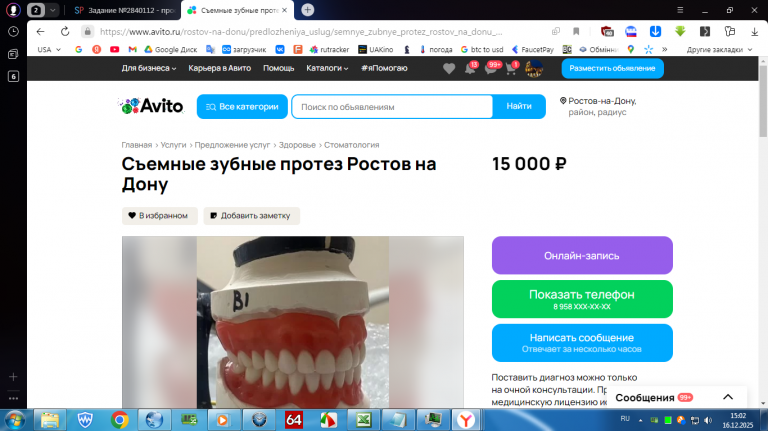Close the 'Съемные зубные протез' tab
768x431 pixels.
point(285,10)
